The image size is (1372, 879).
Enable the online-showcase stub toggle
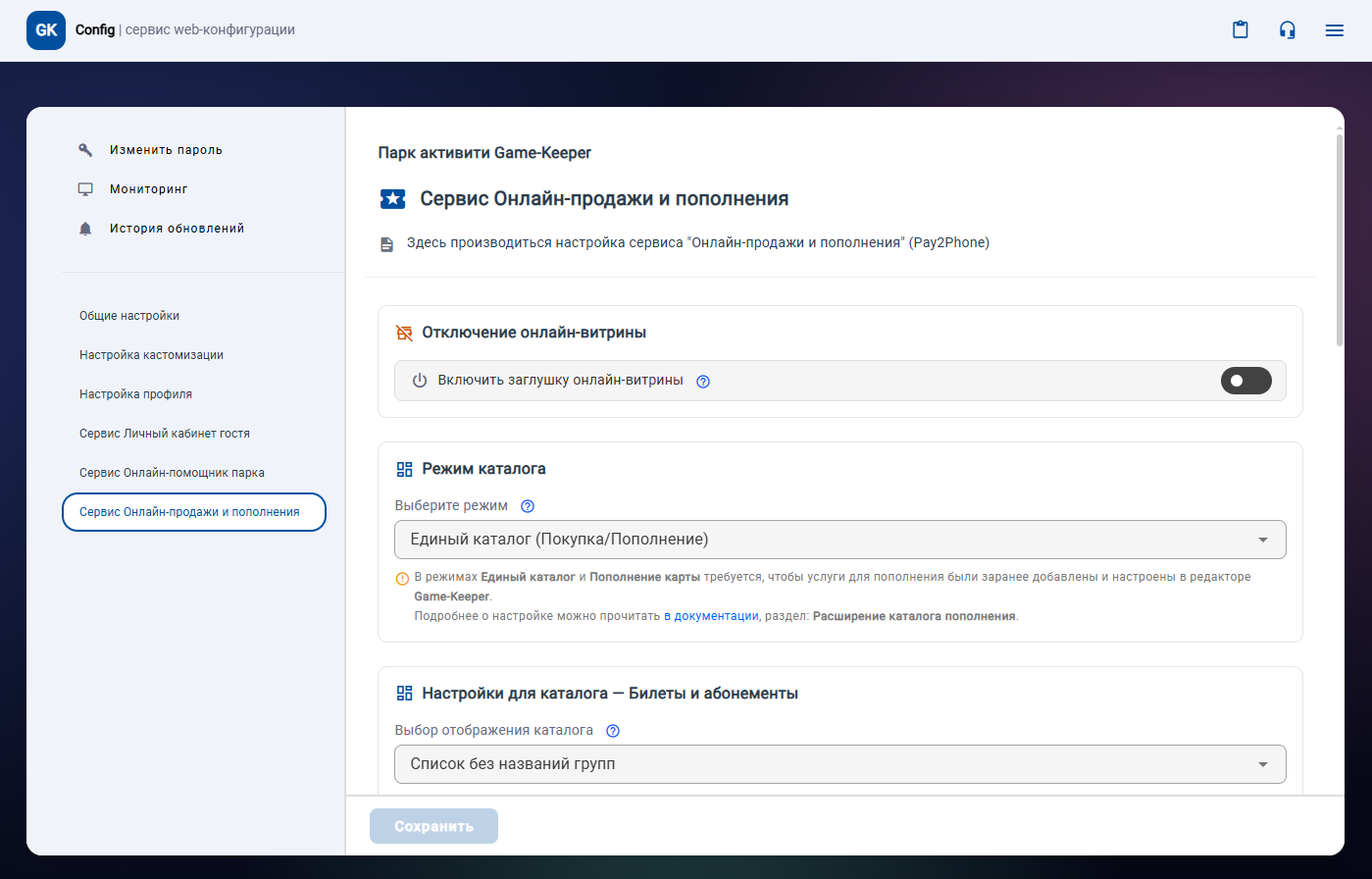[x=1245, y=381]
